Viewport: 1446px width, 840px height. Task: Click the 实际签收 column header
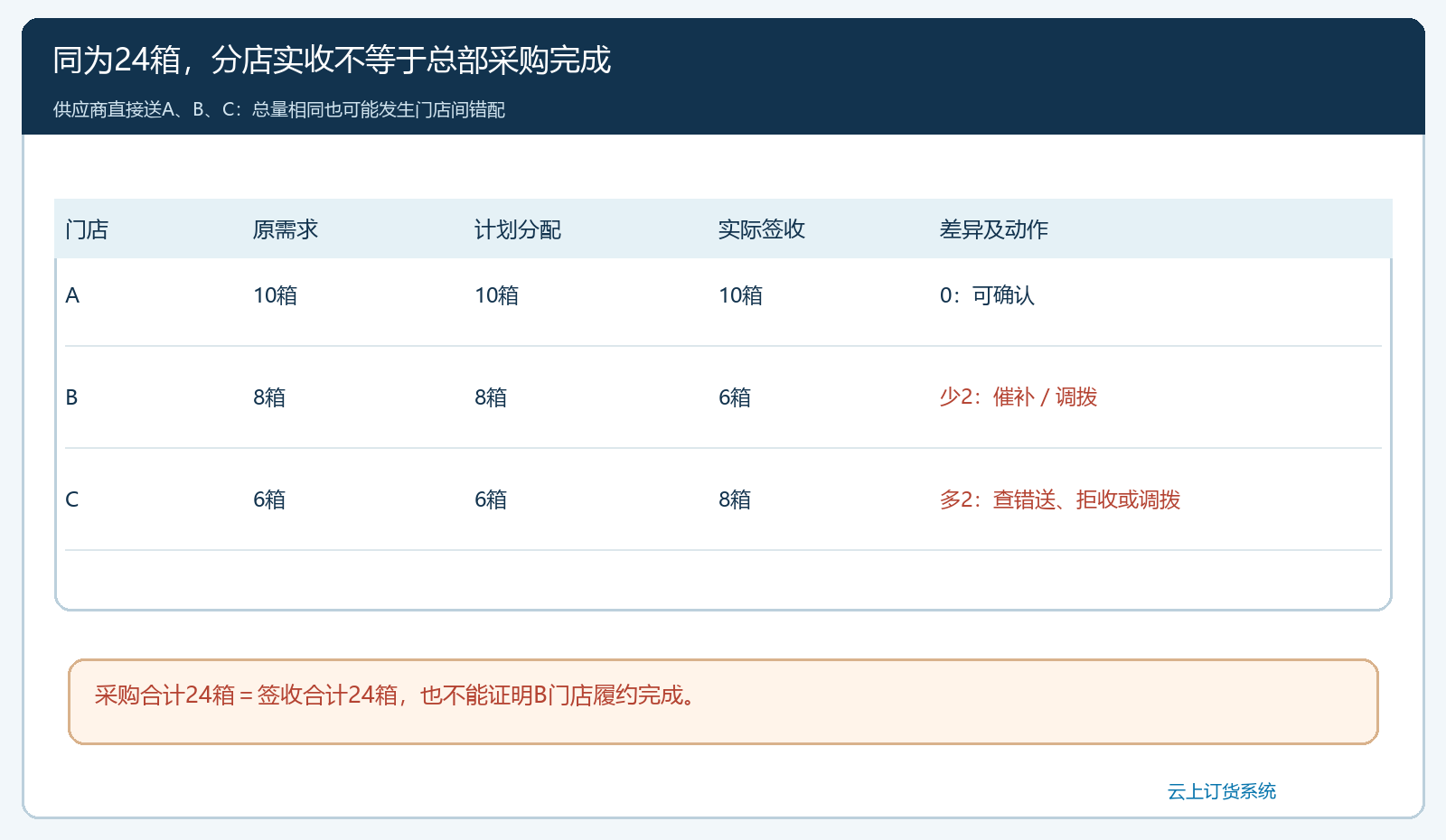[762, 229]
